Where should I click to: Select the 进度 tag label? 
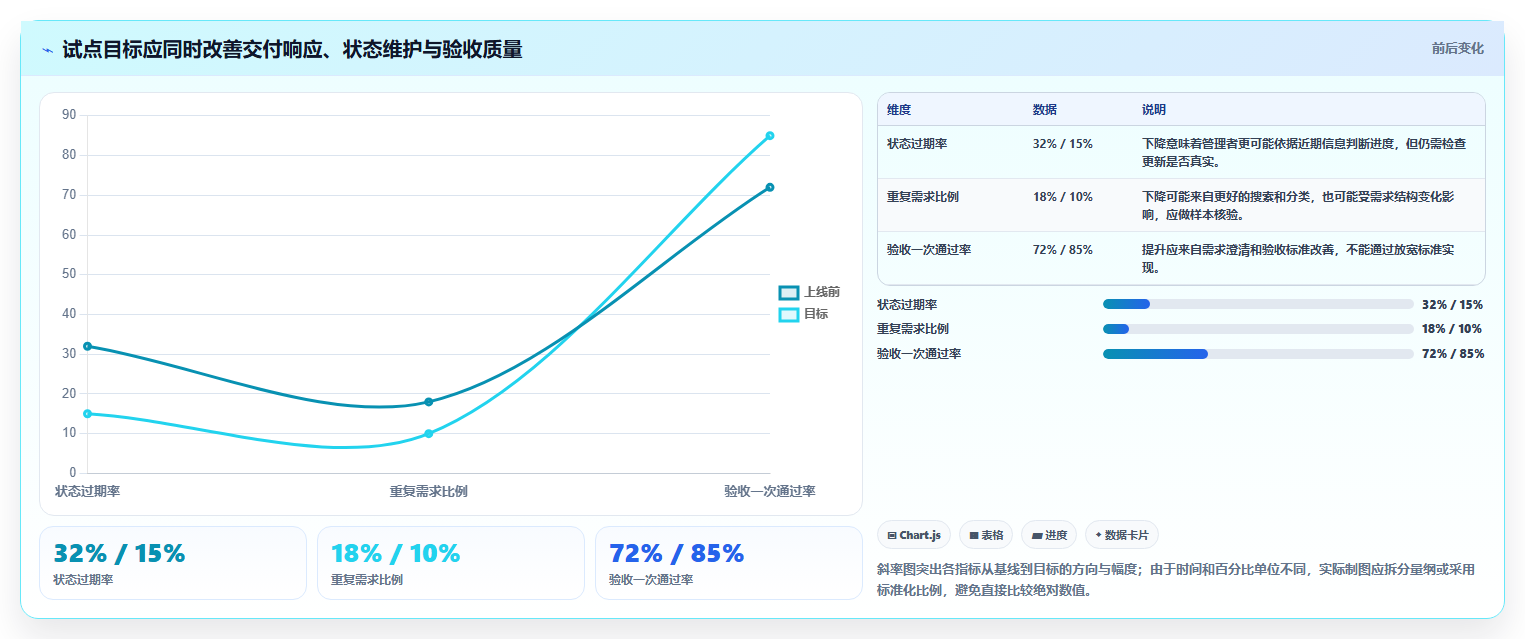click(x=1056, y=536)
